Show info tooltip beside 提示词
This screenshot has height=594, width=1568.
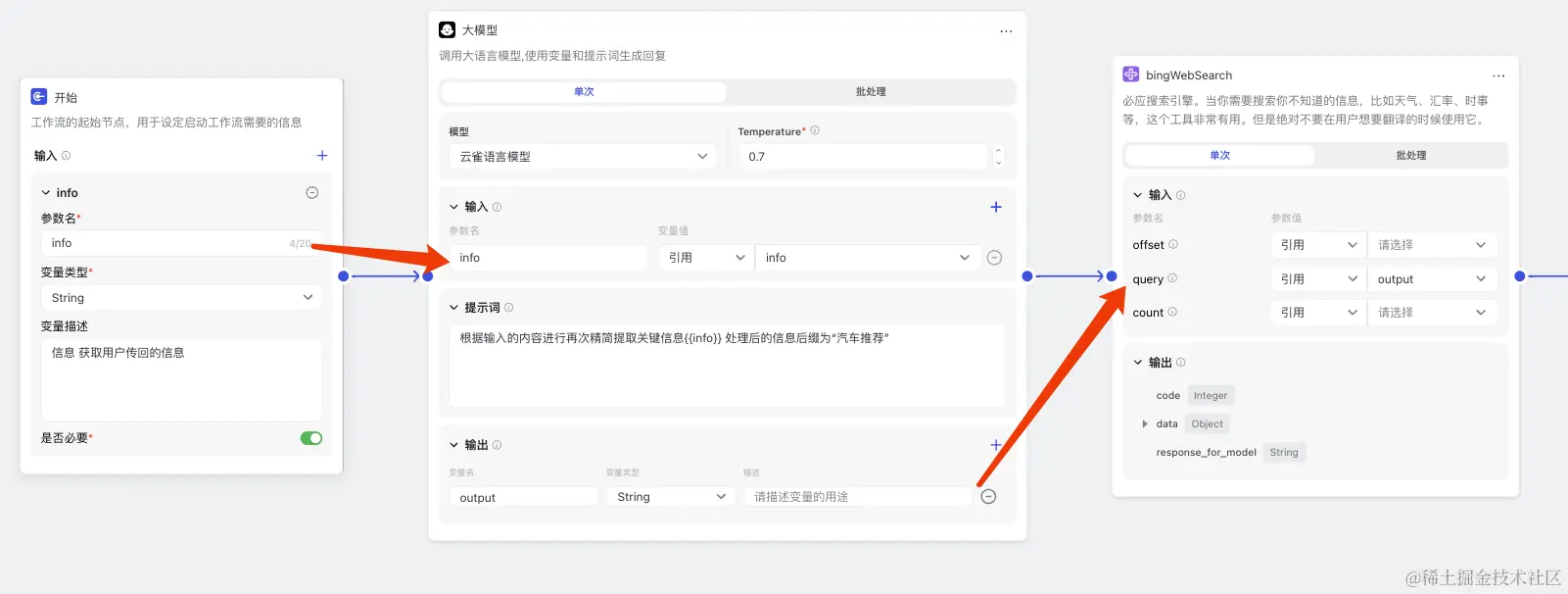pos(508,308)
